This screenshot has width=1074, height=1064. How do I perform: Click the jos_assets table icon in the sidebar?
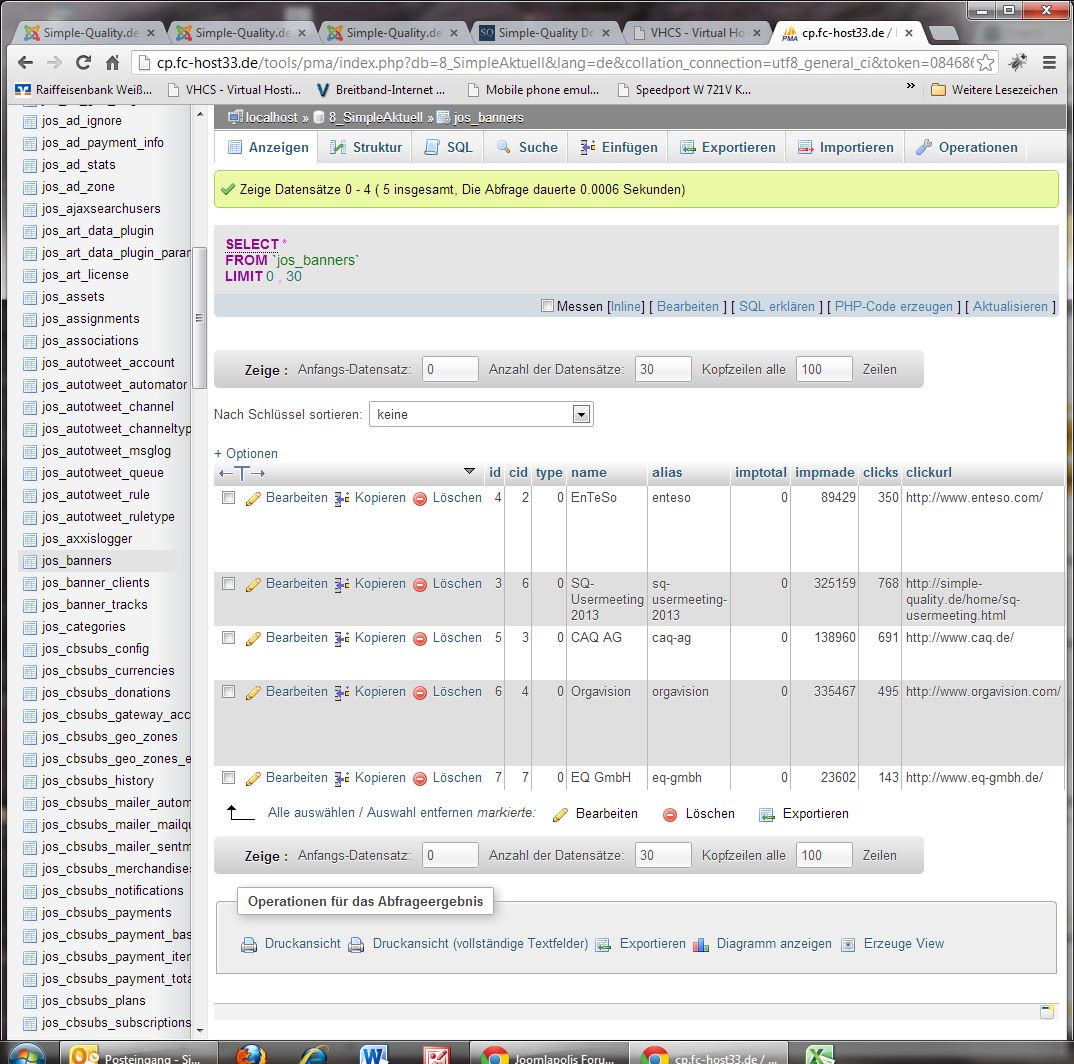click(x=29, y=297)
